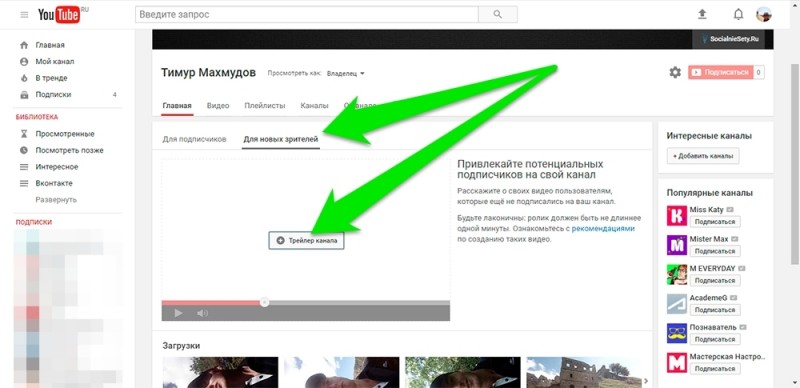The image size is (800, 388).
Task: Click the Miss Katy channel avatar
Action: 677,215
